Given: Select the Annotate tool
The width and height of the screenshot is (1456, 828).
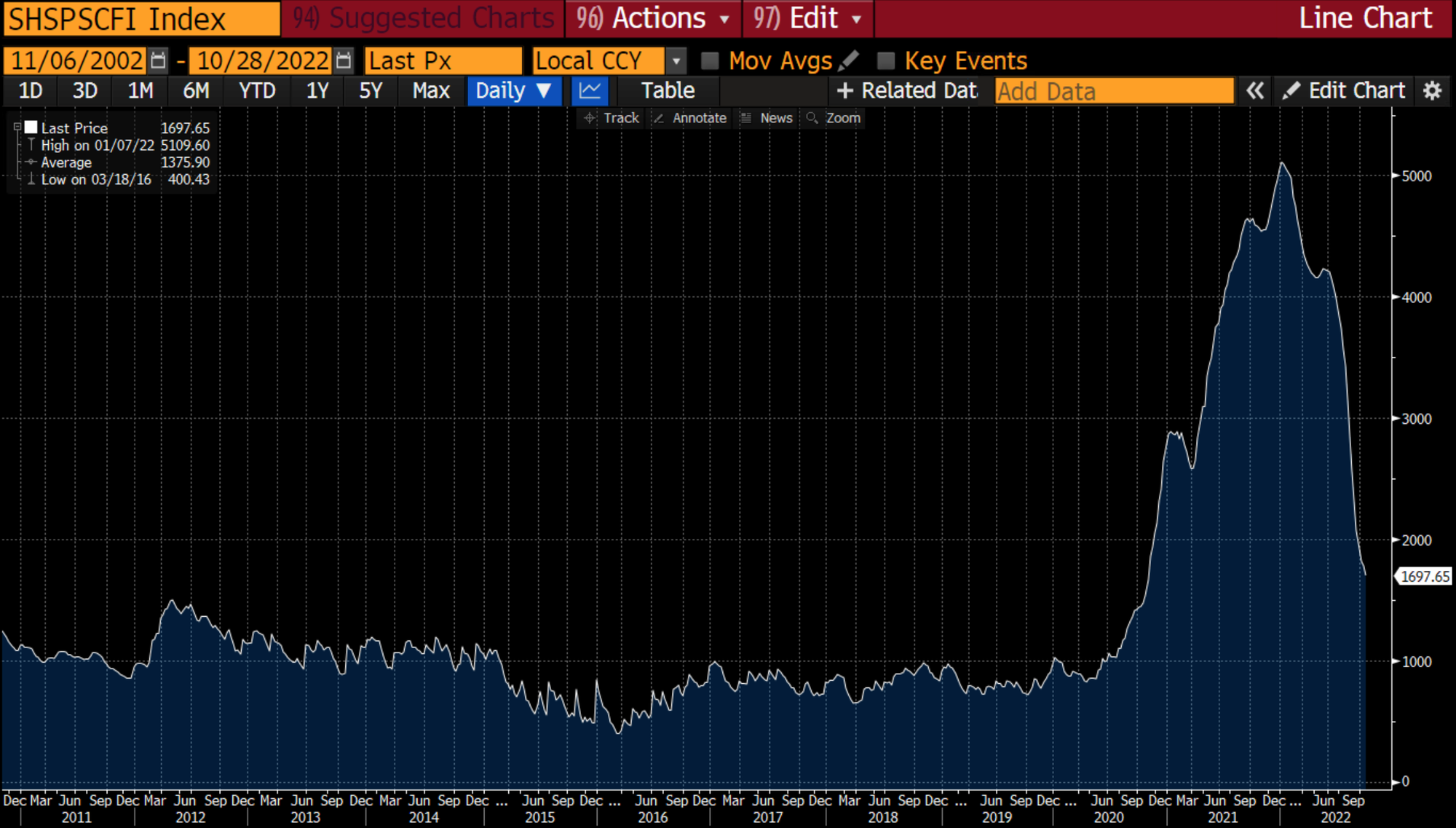Looking at the screenshot, I should coord(690,118).
